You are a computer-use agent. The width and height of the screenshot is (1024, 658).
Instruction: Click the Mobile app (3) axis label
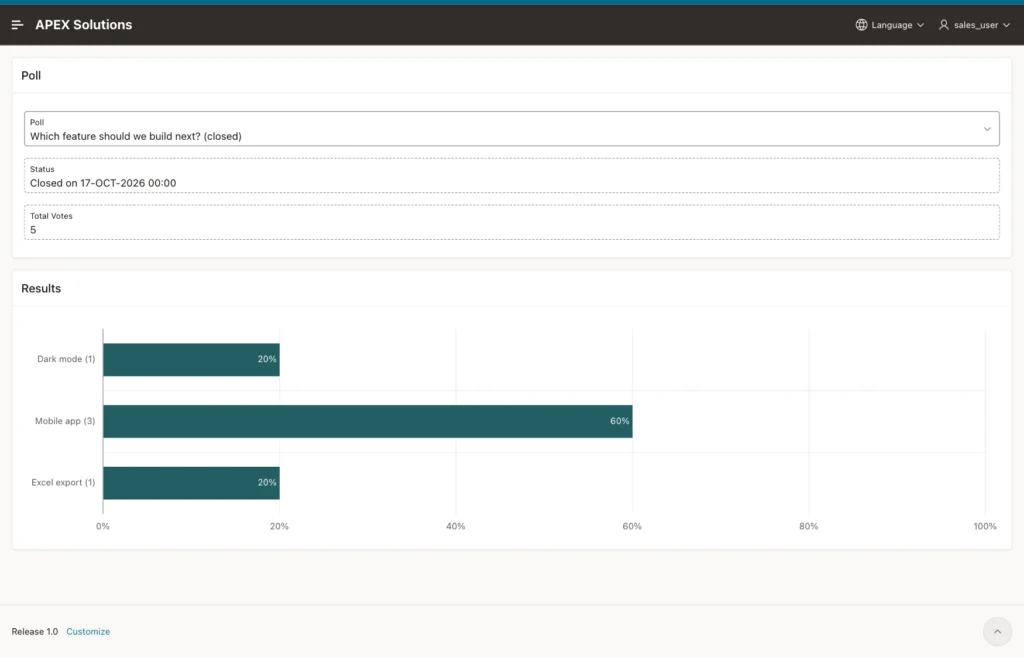[x=65, y=421]
